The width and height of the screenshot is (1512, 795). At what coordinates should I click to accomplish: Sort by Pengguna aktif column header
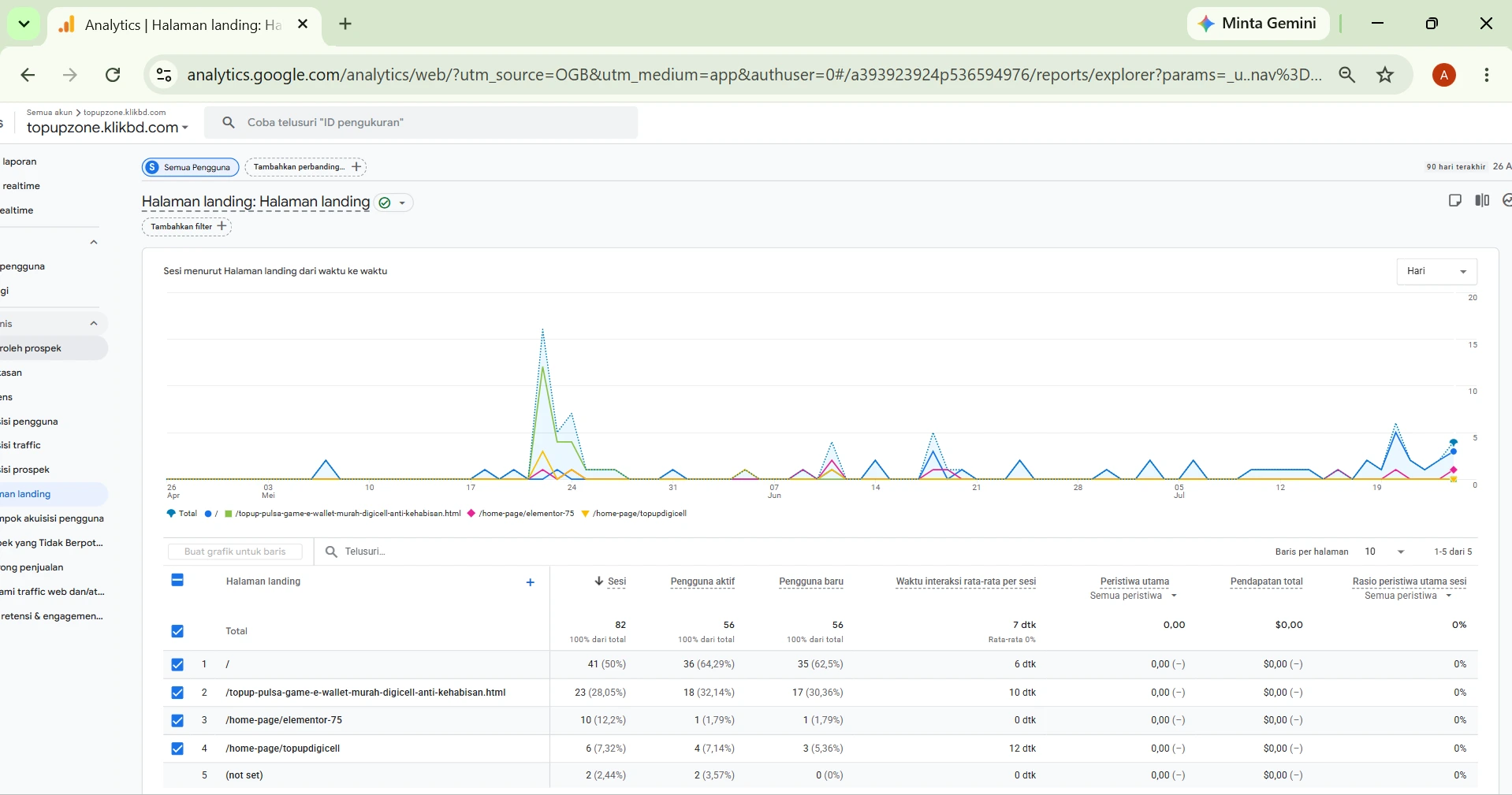pos(702,581)
